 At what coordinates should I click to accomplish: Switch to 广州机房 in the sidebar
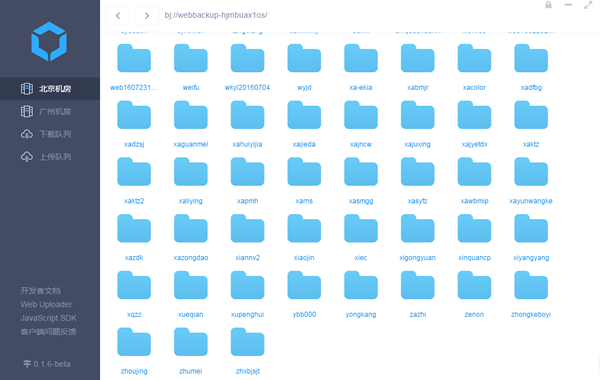pos(50,111)
